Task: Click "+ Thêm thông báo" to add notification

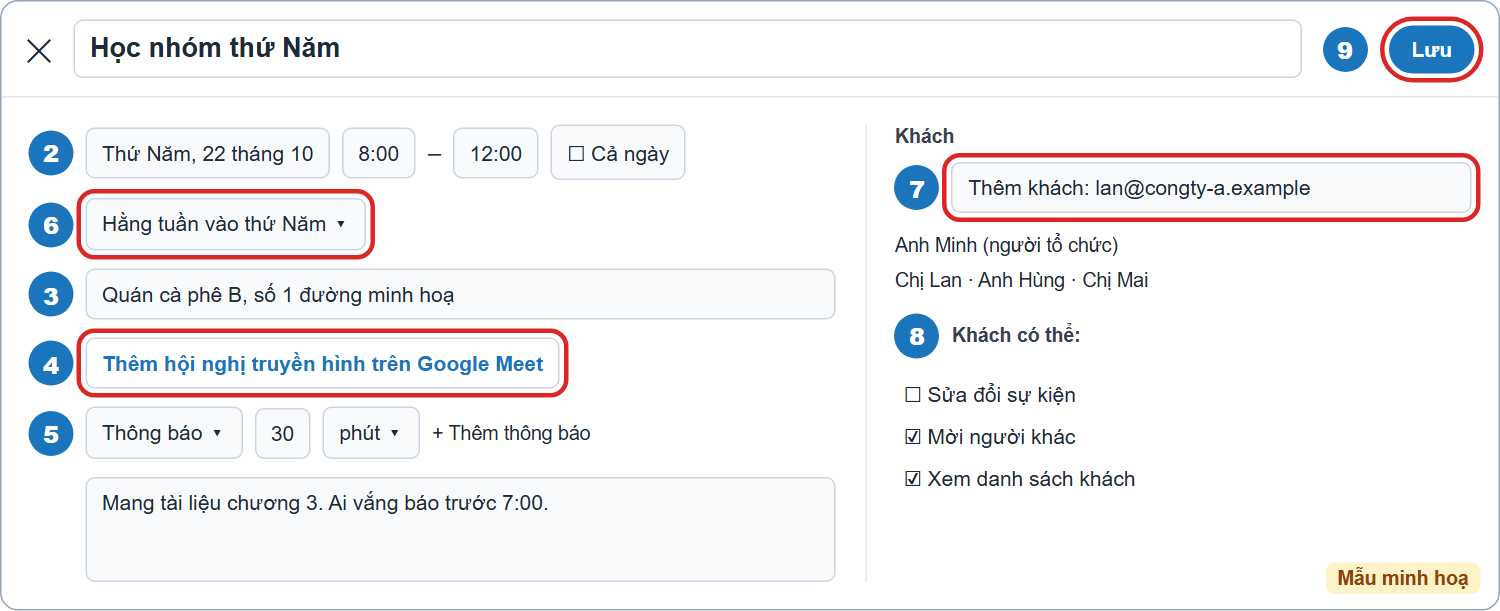Action: pyautogui.click(x=511, y=433)
